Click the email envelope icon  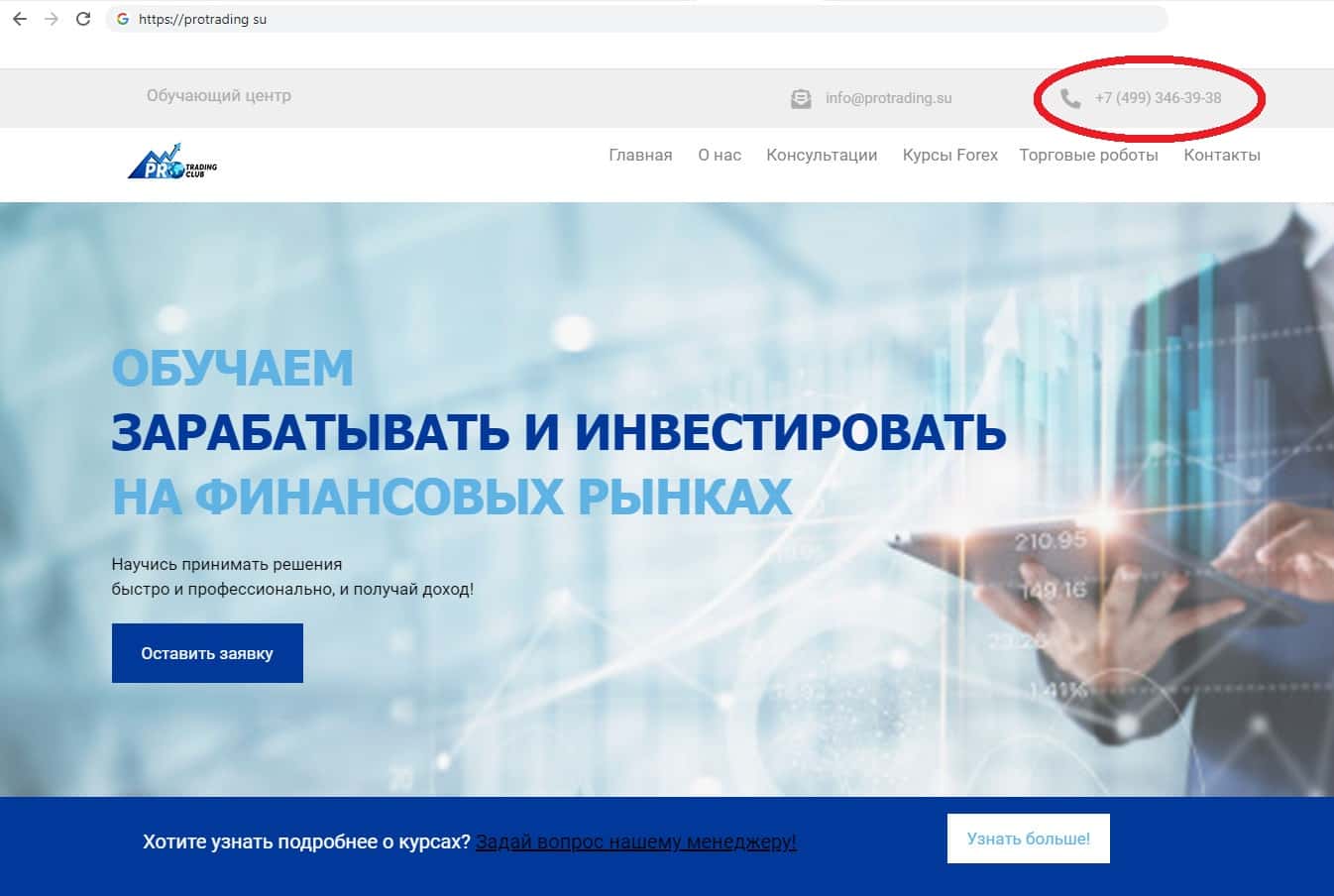tap(801, 98)
